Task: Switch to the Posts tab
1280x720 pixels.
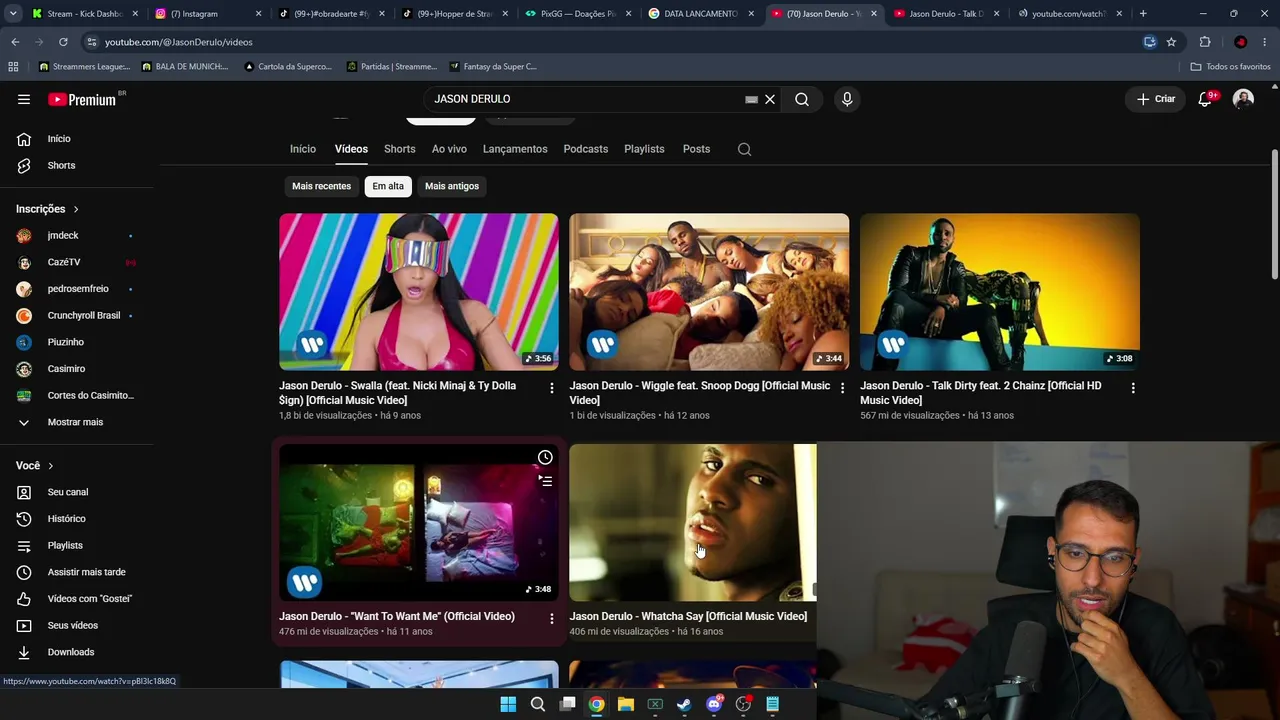Action: pyautogui.click(x=696, y=149)
